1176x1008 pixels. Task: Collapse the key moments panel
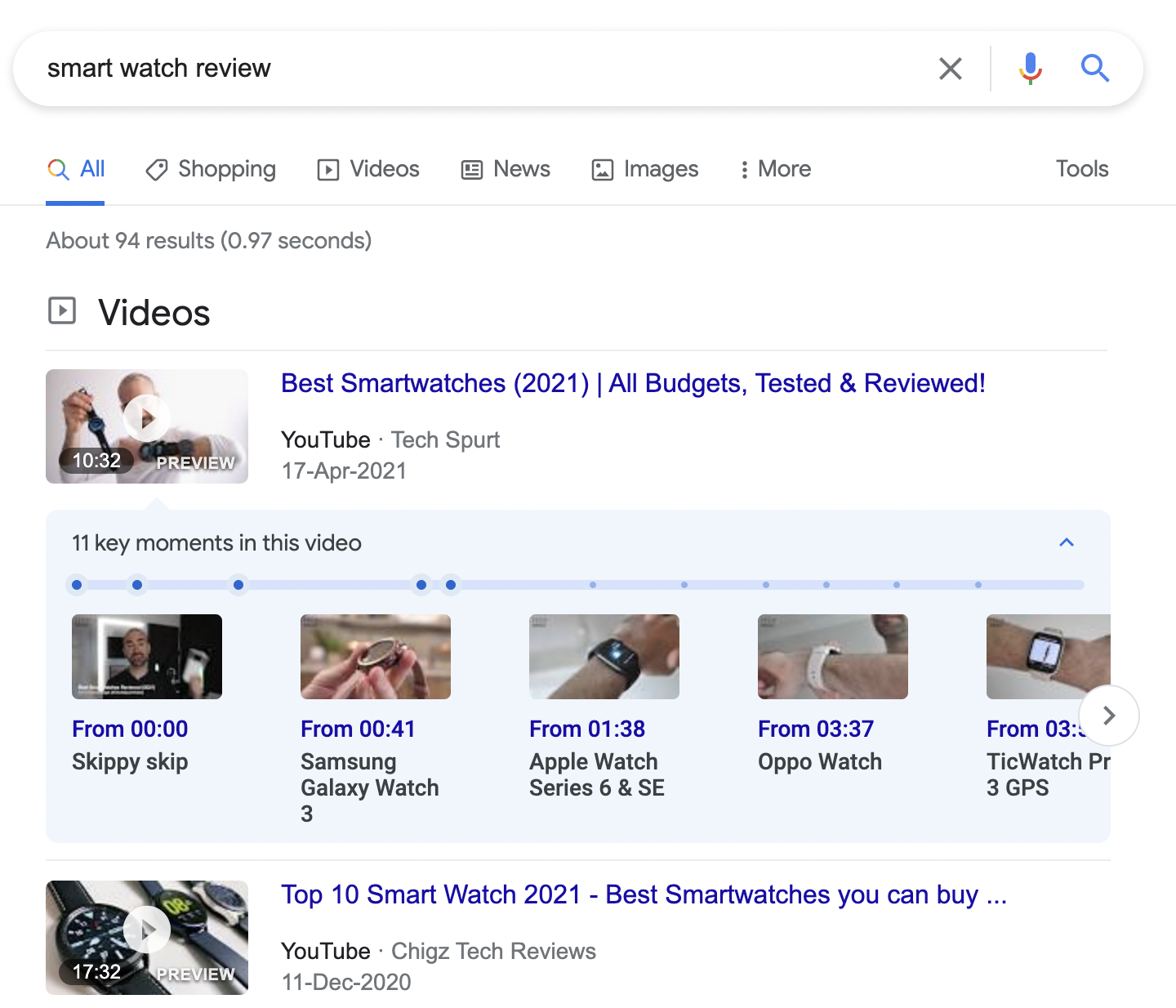click(1067, 542)
